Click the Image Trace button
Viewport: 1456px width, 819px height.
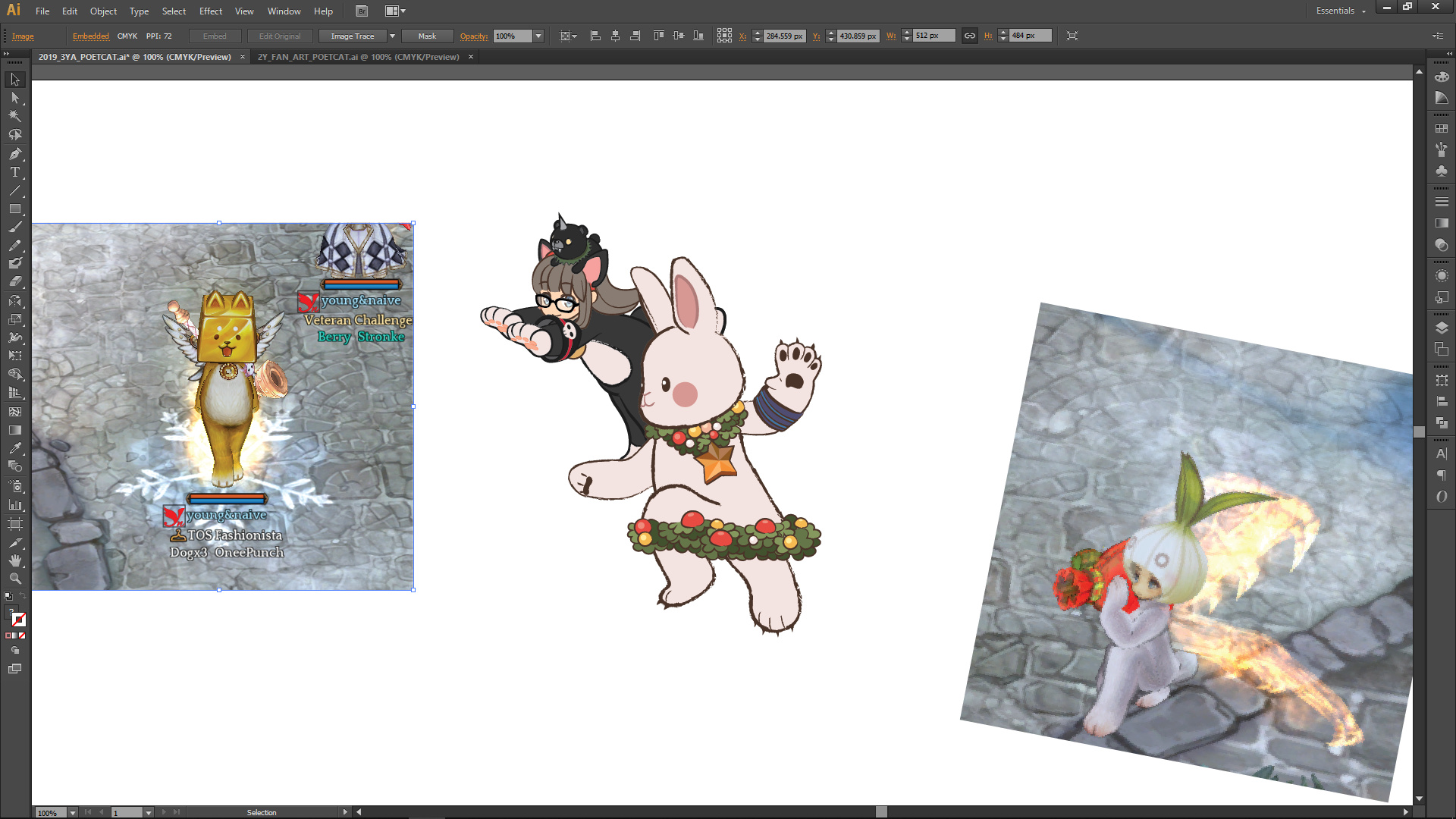point(352,36)
